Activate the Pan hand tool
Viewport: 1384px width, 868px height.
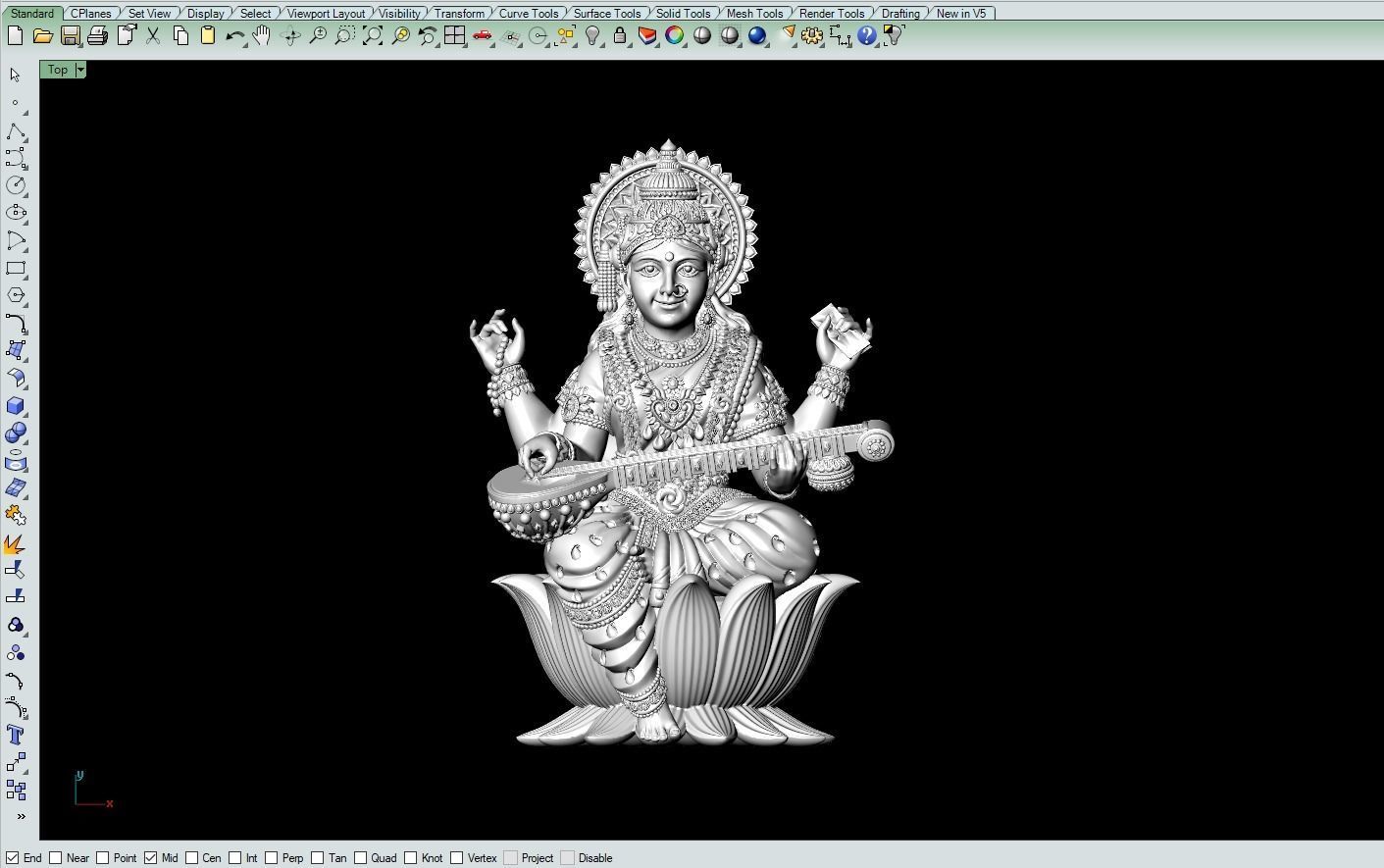(x=262, y=36)
